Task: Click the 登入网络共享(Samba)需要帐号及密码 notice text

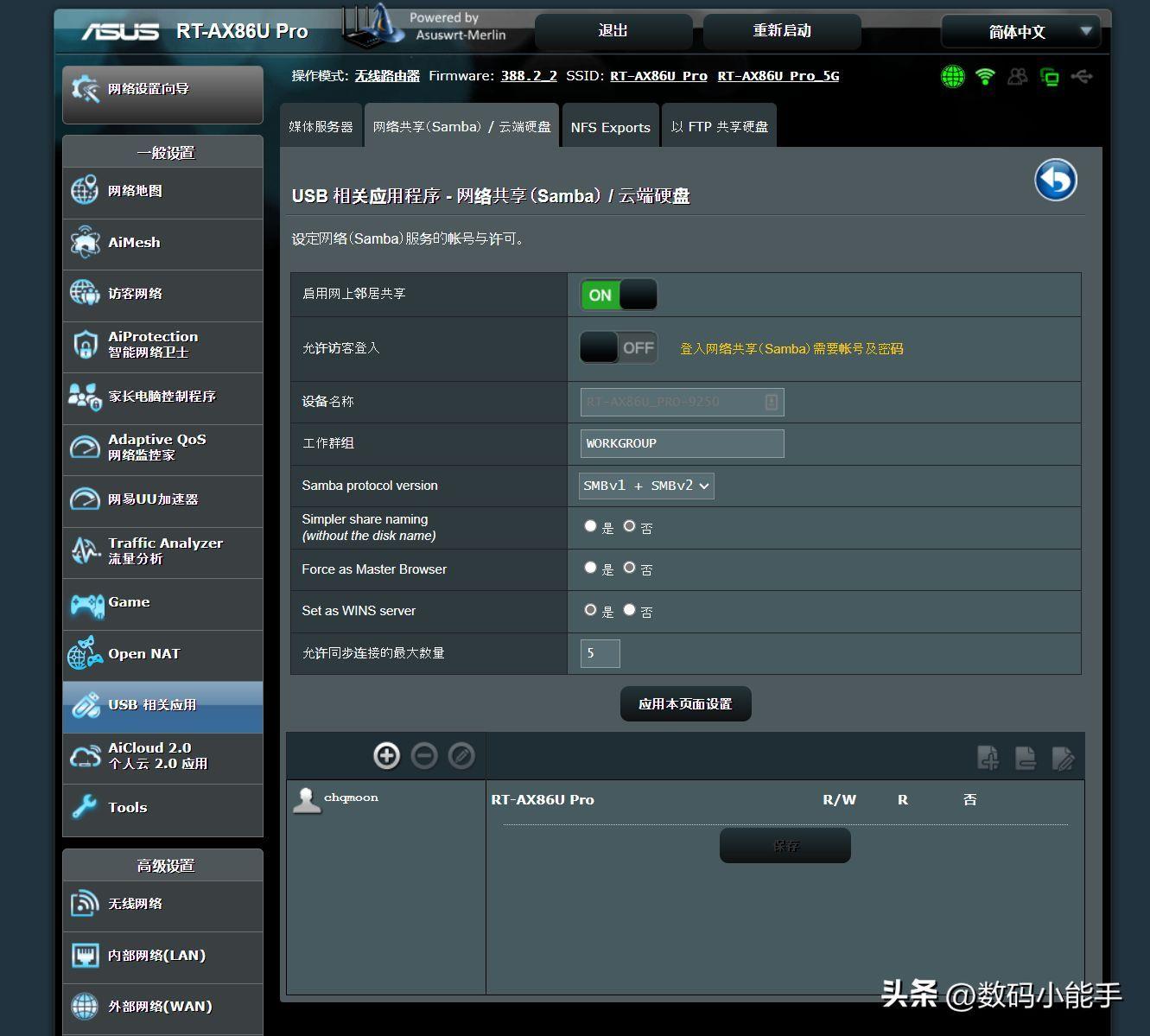Action: coord(791,349)
